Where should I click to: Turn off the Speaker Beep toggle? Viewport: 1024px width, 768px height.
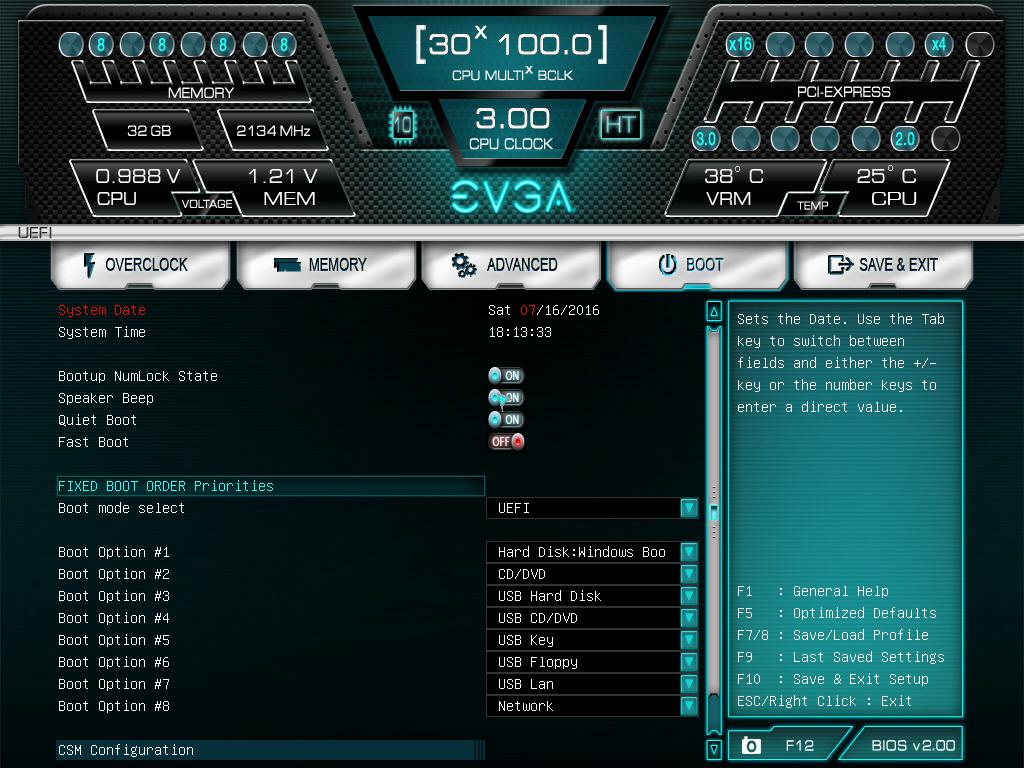pyautogui.click(x=506, y=398)
